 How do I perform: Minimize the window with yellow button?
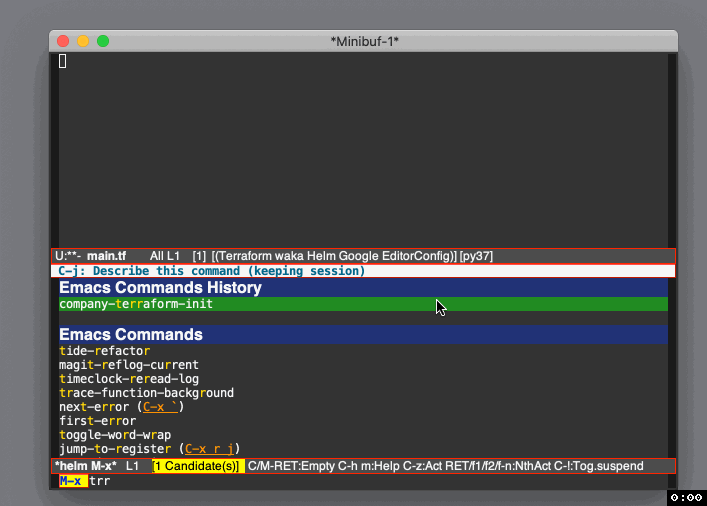(x=83, y=41)
